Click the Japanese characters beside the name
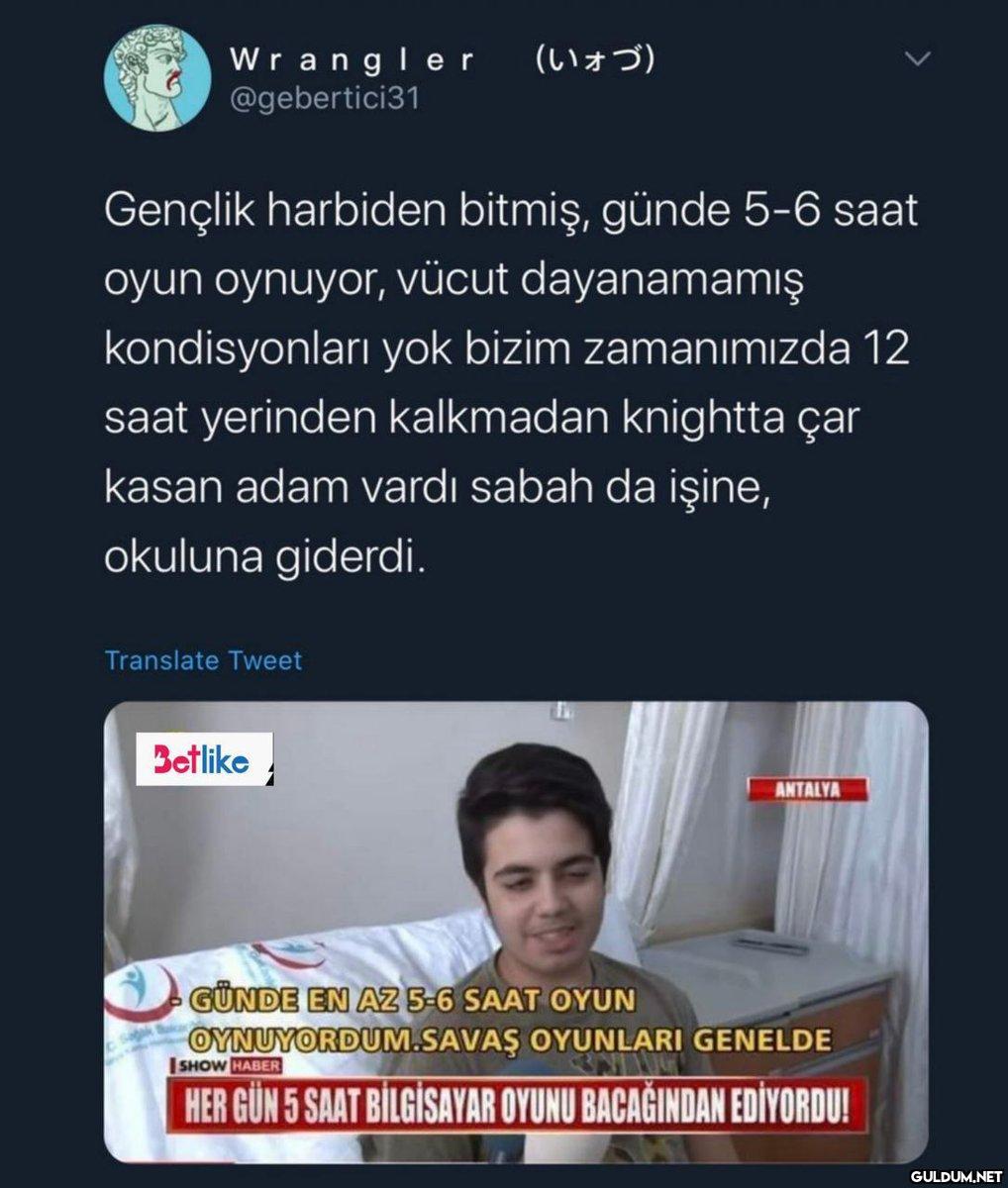This screenshot has height=1188, width=1008. [594, 60]
